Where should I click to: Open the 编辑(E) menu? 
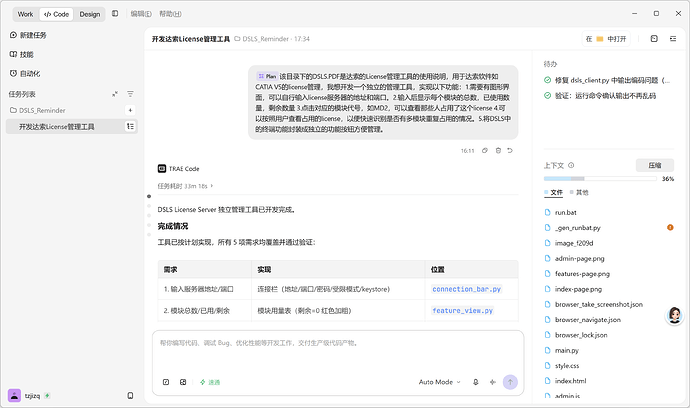tap(141, 14)
